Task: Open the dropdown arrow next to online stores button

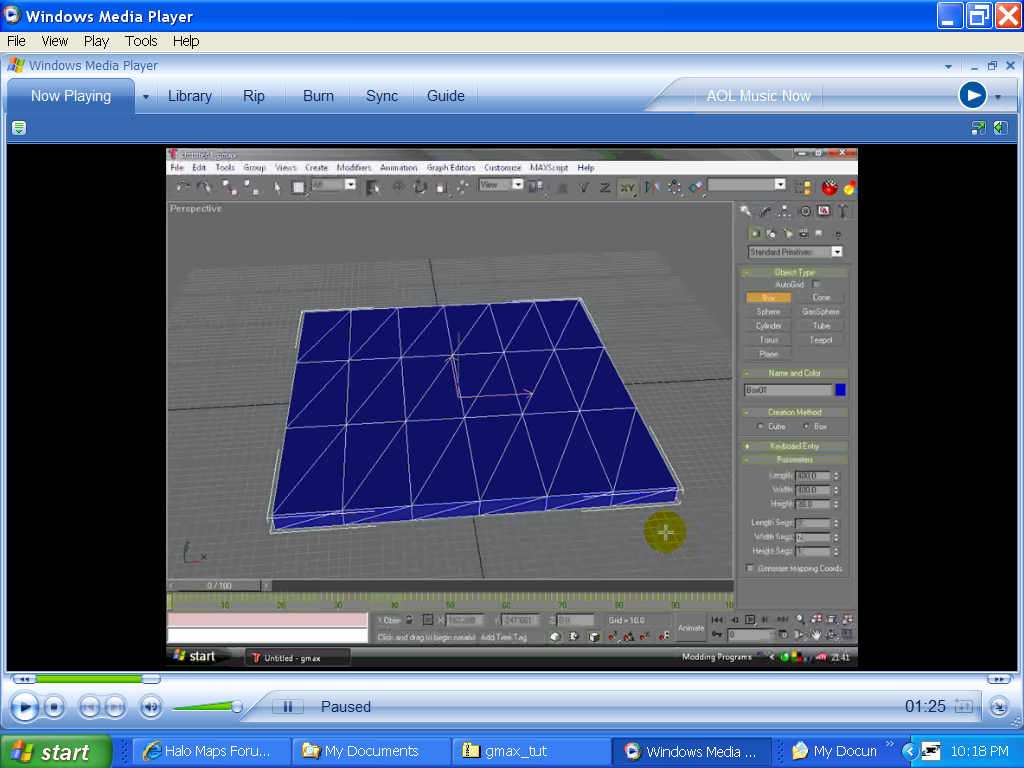Action: (998, 97)
